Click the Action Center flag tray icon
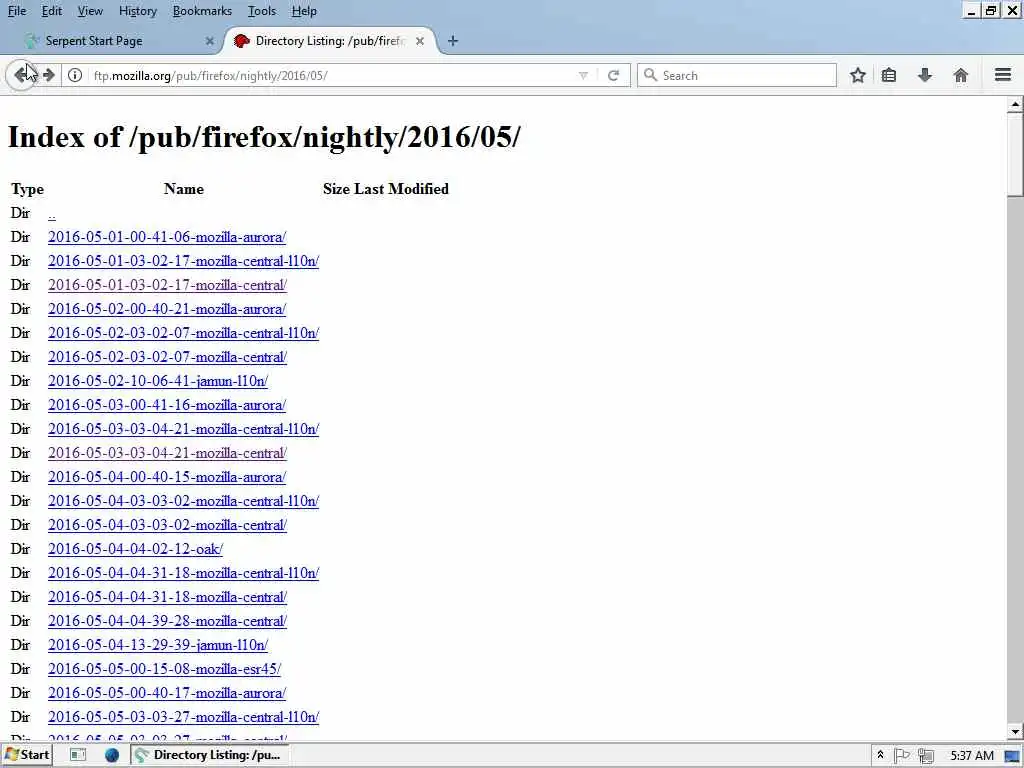This screenshot has width=1024, height=768. 902,755
